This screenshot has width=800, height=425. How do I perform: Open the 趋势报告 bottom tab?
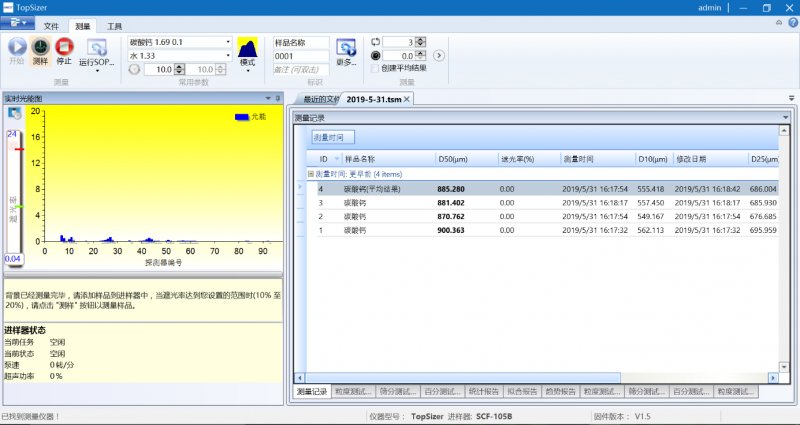tap(561, 391)
